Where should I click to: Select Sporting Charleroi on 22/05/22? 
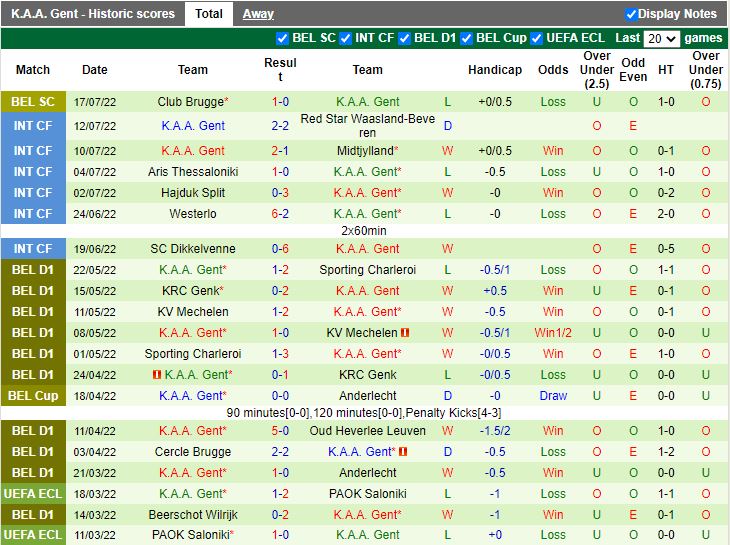367,269
